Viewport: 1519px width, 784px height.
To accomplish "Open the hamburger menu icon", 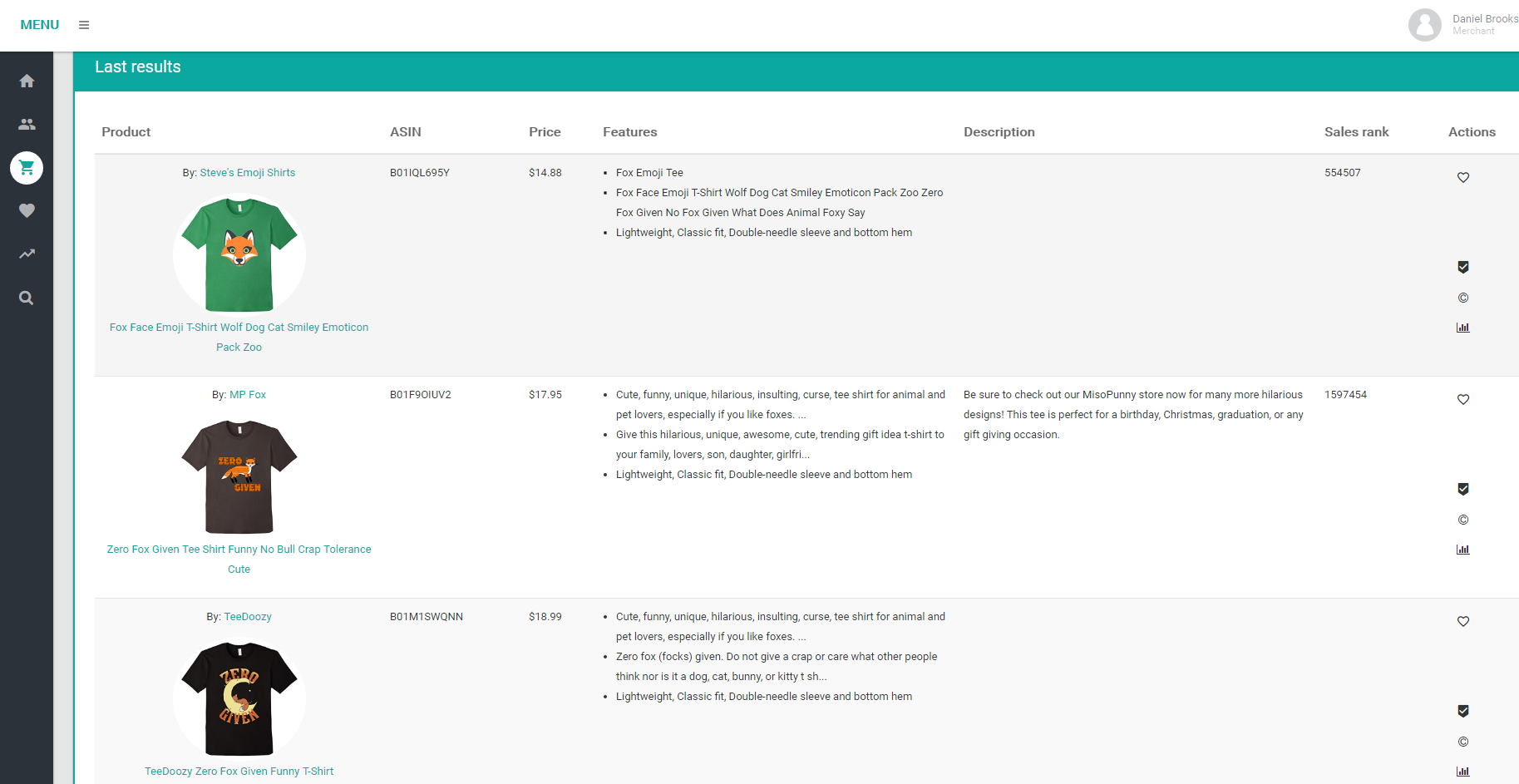I will click(84, 25).
